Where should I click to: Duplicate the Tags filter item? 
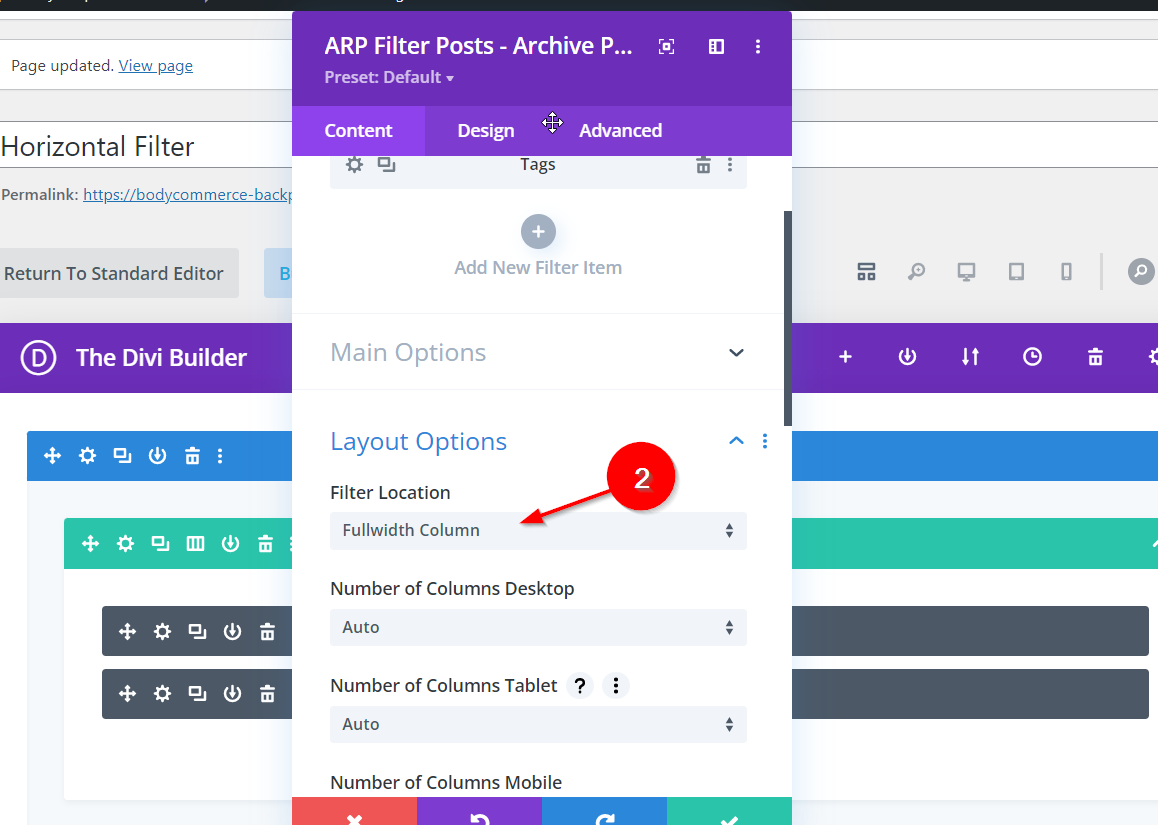click(386, 165)
